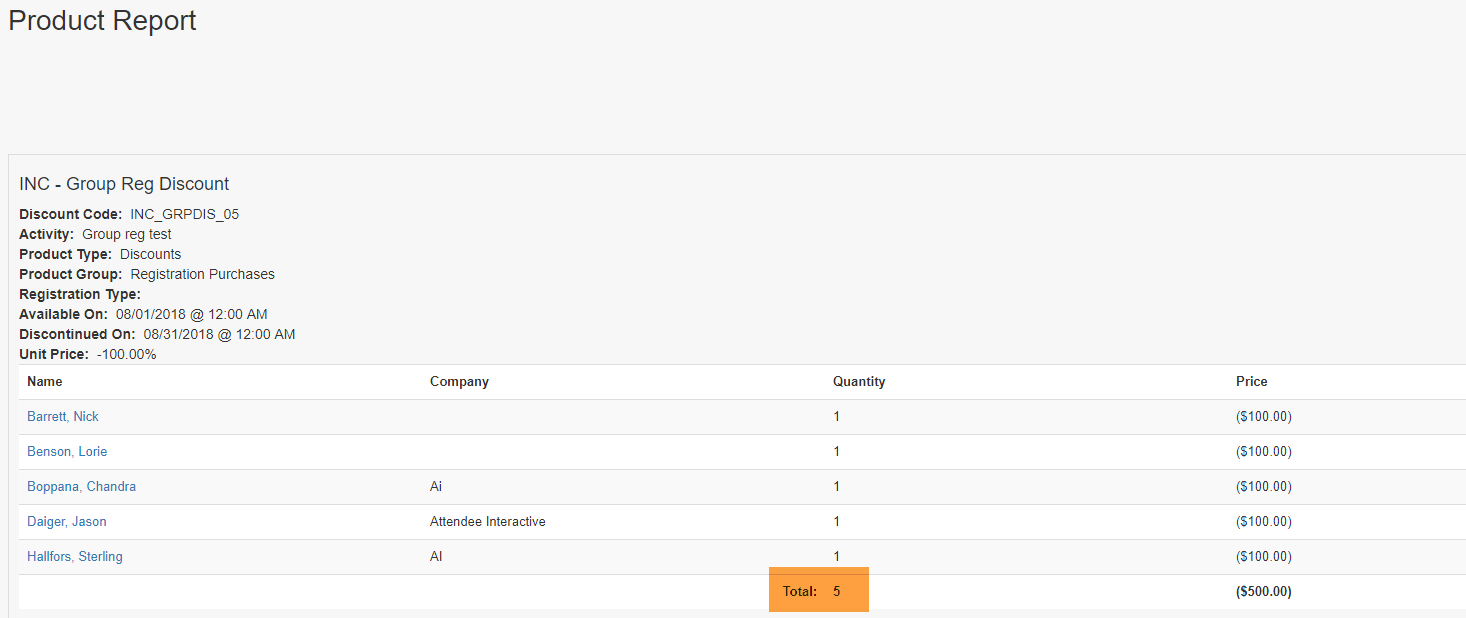
Task: Click the INC - Group Reg Discount heading
Action: [124, 184]
